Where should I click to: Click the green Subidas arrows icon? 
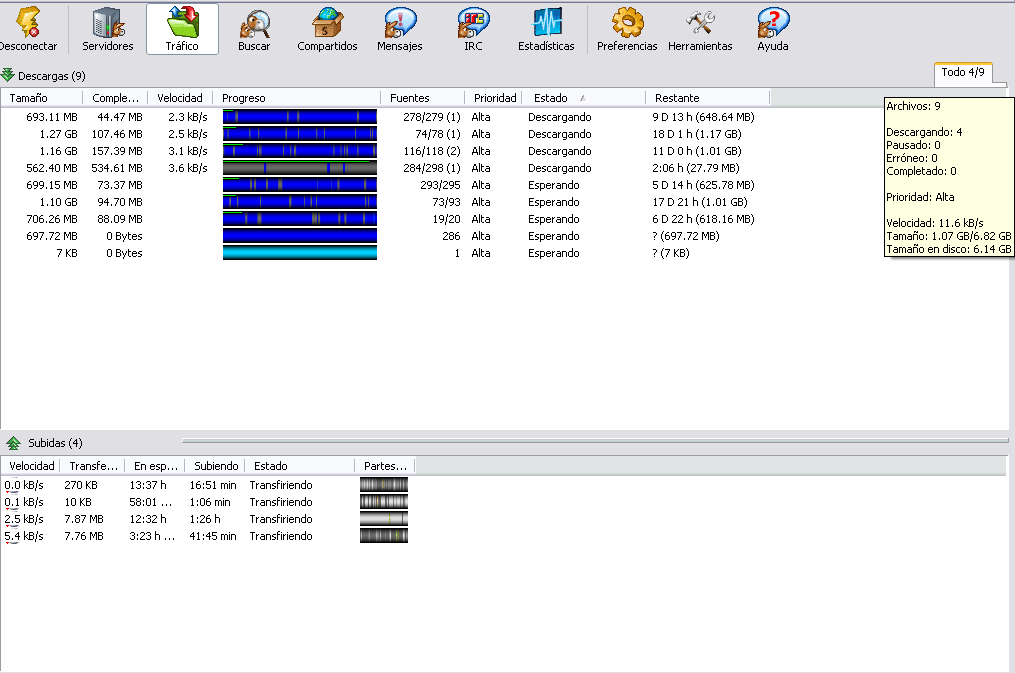(13, 443)
